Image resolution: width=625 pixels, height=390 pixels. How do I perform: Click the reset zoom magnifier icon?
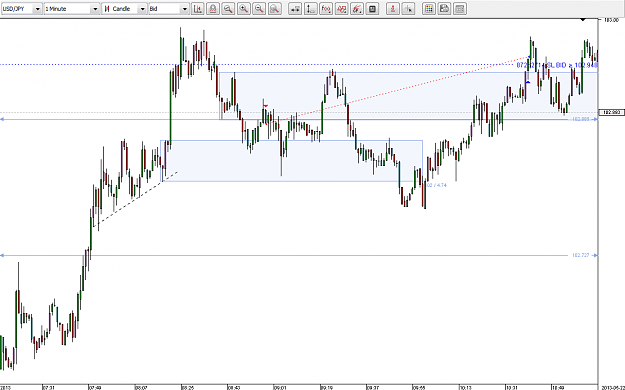275,9
